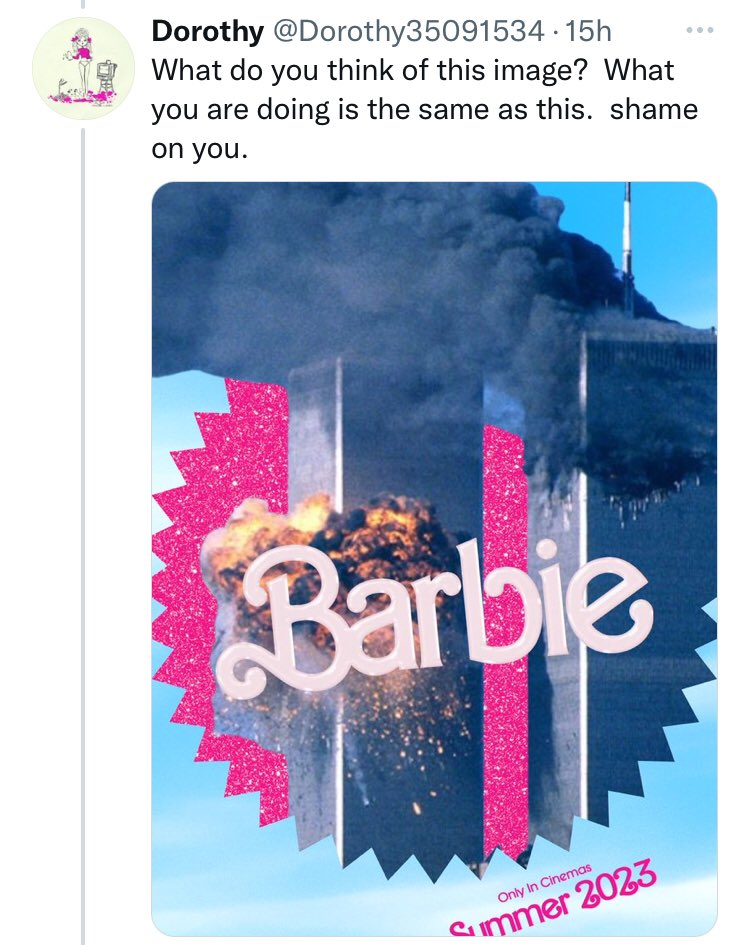Viewport: 750px width, 945px height.
Task: Open the Dorothy display name link
Action: [x=207, y=32]
